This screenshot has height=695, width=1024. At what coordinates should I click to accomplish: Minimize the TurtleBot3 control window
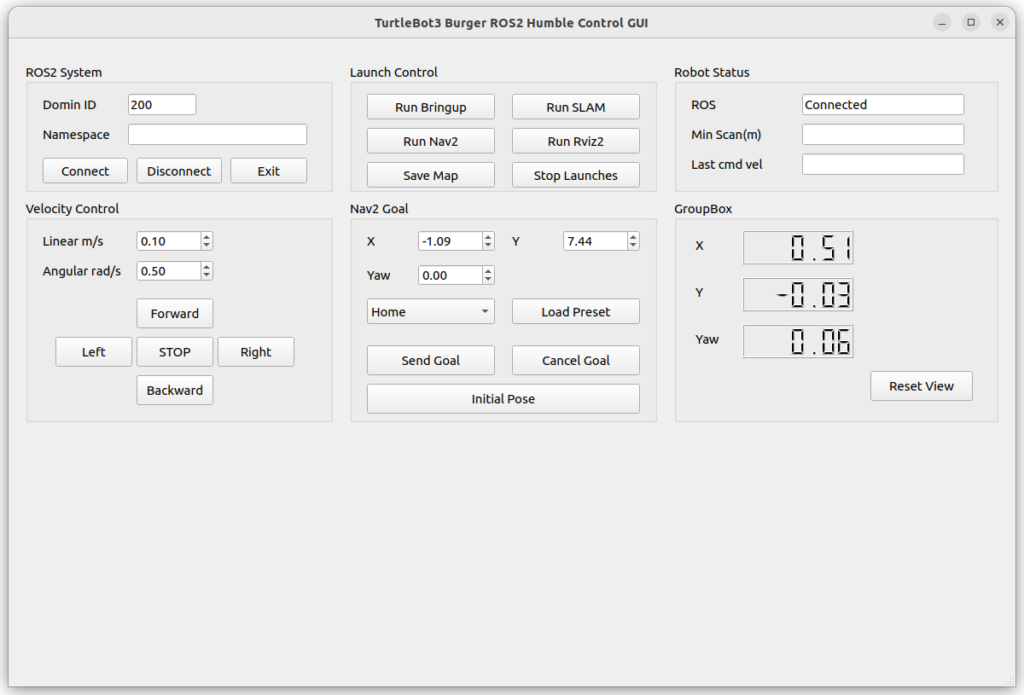tap(942, 23)
